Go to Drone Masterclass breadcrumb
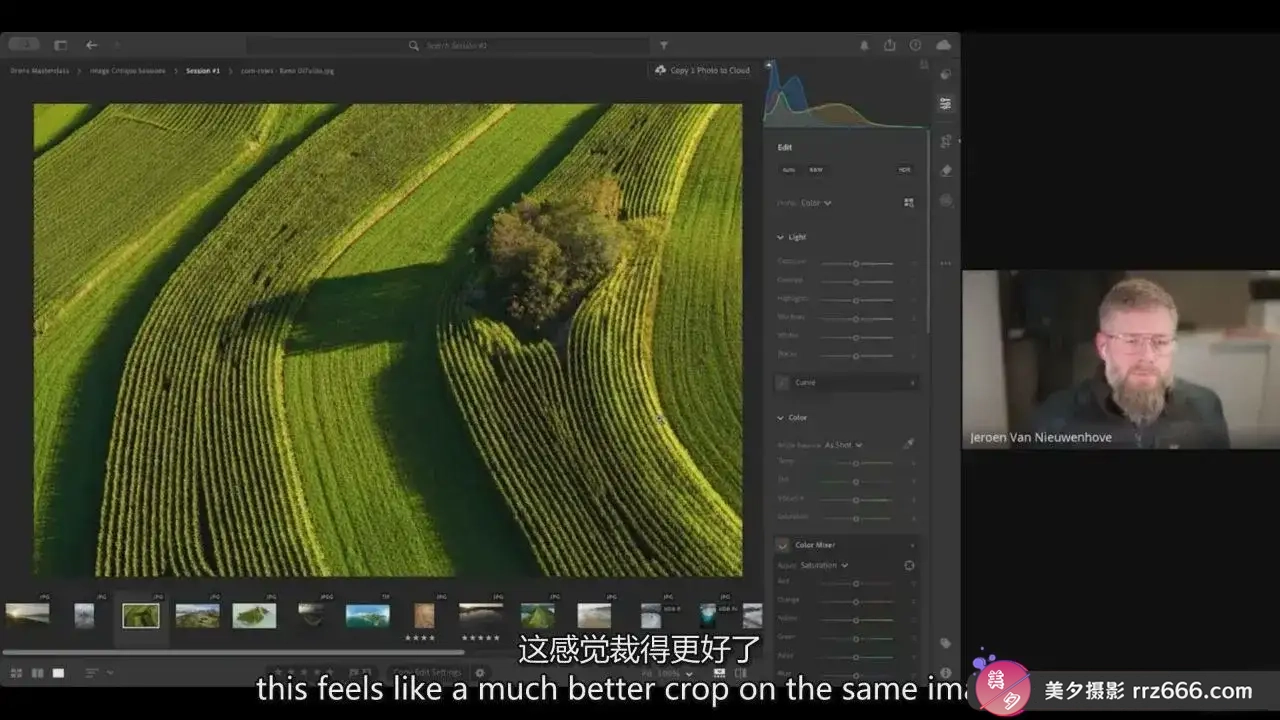The height and width of the screenshot is (720, 1280). (x=39, y=71)
